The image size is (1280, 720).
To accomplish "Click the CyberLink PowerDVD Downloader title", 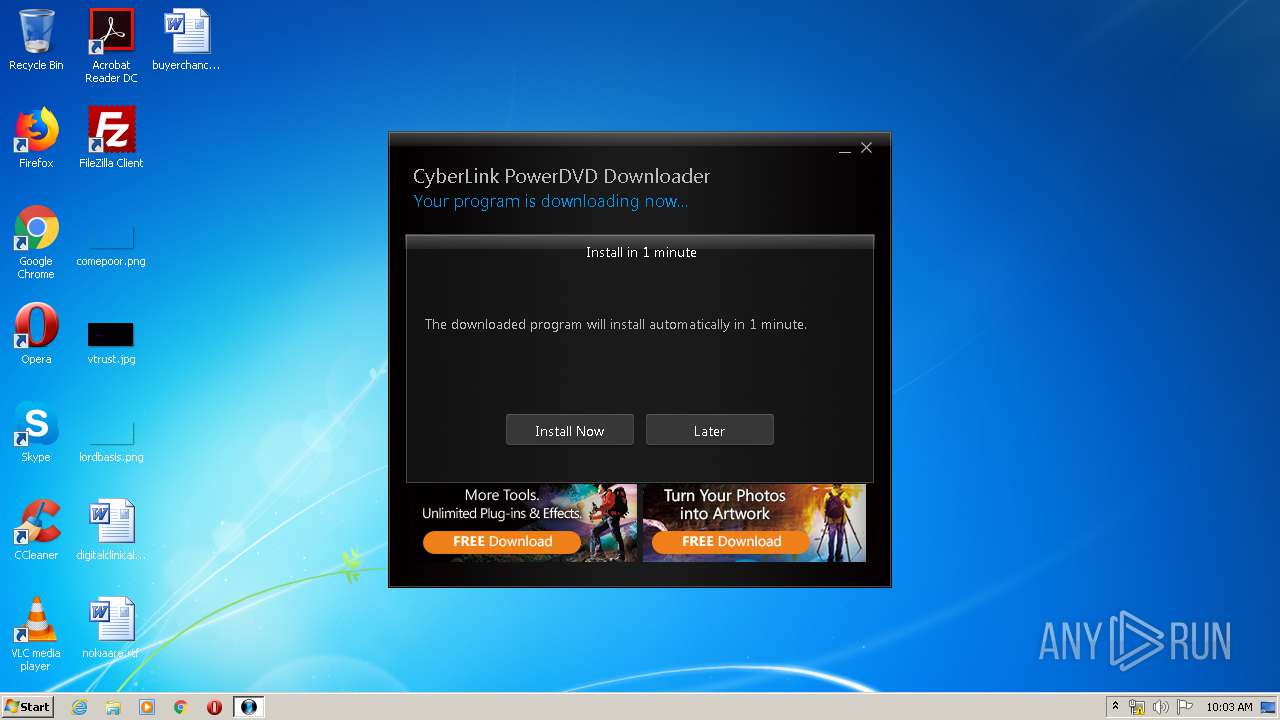I will coord(562,176).
